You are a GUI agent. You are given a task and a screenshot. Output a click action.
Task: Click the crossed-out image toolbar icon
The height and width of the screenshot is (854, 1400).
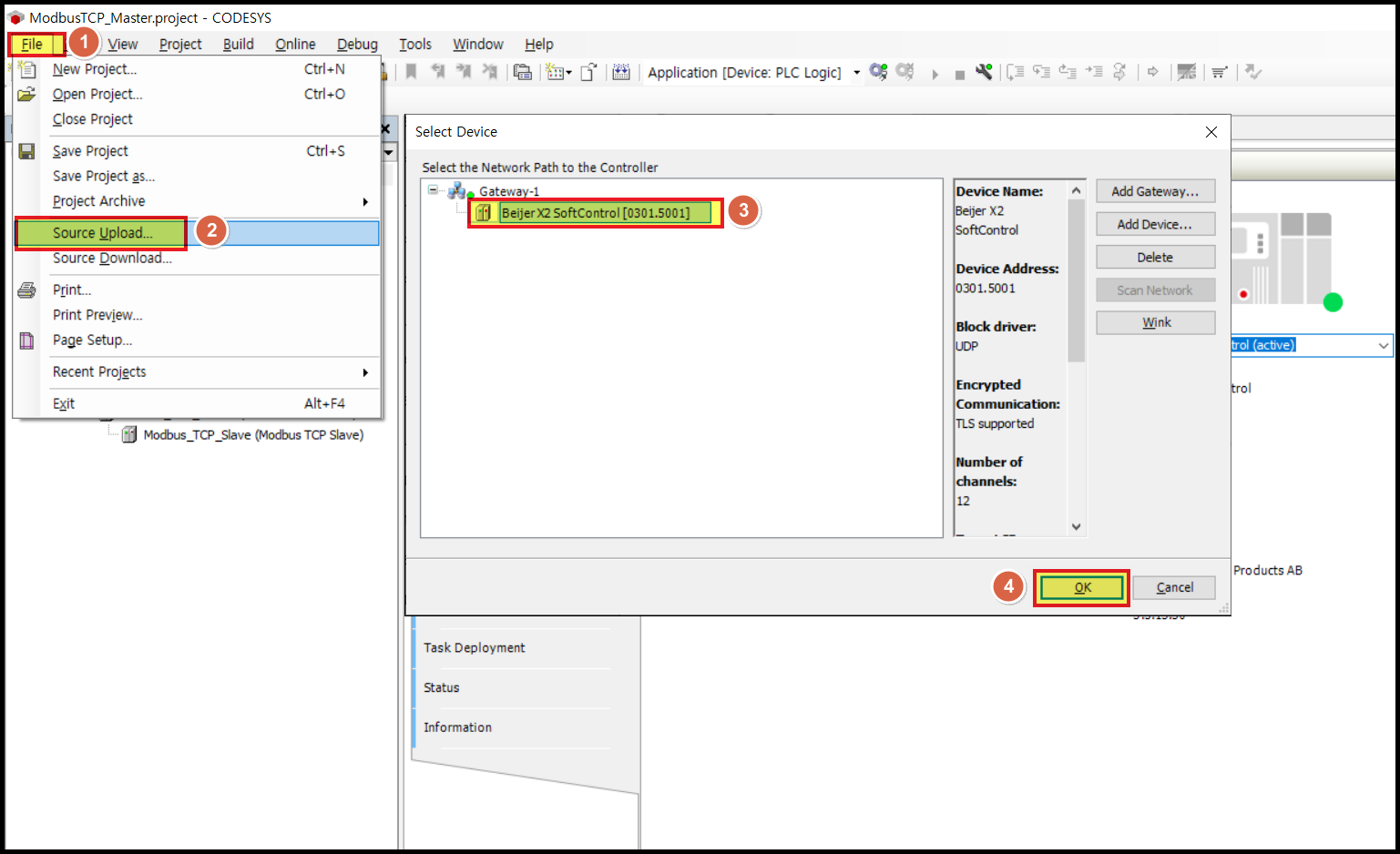(1186, 72)
